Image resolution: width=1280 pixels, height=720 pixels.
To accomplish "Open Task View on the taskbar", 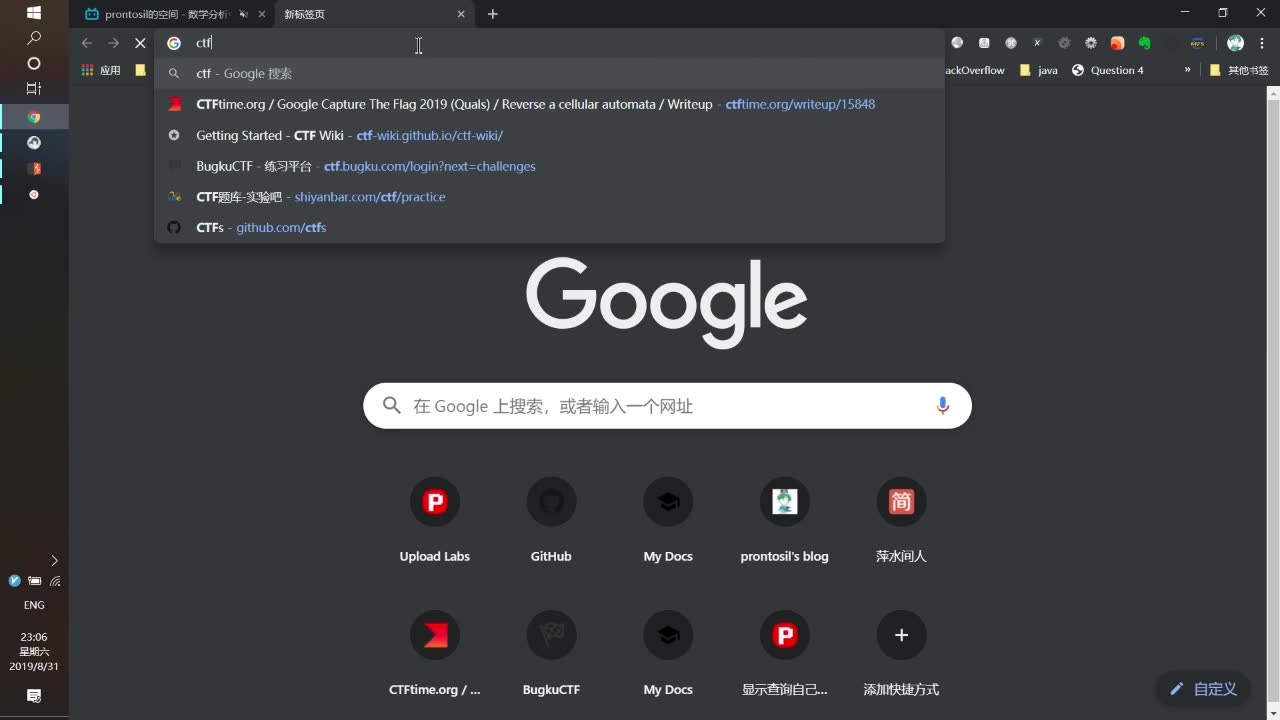I will [33, 88].
